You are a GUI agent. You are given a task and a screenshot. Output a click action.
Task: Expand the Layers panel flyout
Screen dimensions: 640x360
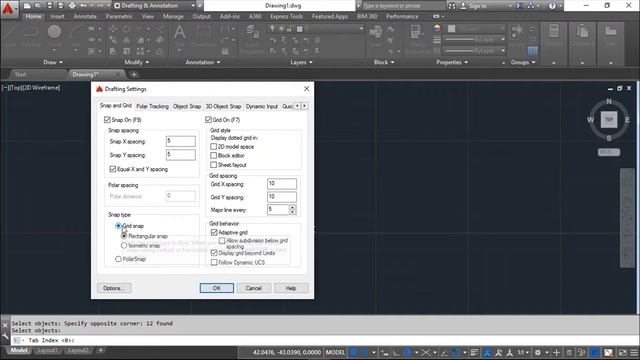pos(302,62)
